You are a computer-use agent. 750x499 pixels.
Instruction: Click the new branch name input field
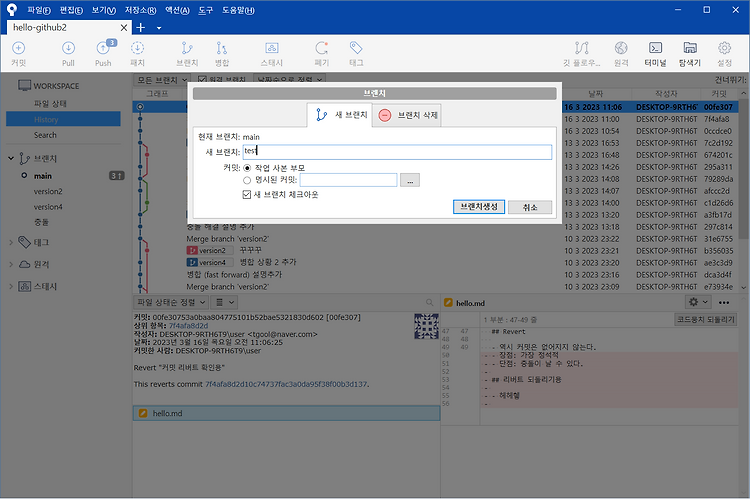tap(397, 152)
